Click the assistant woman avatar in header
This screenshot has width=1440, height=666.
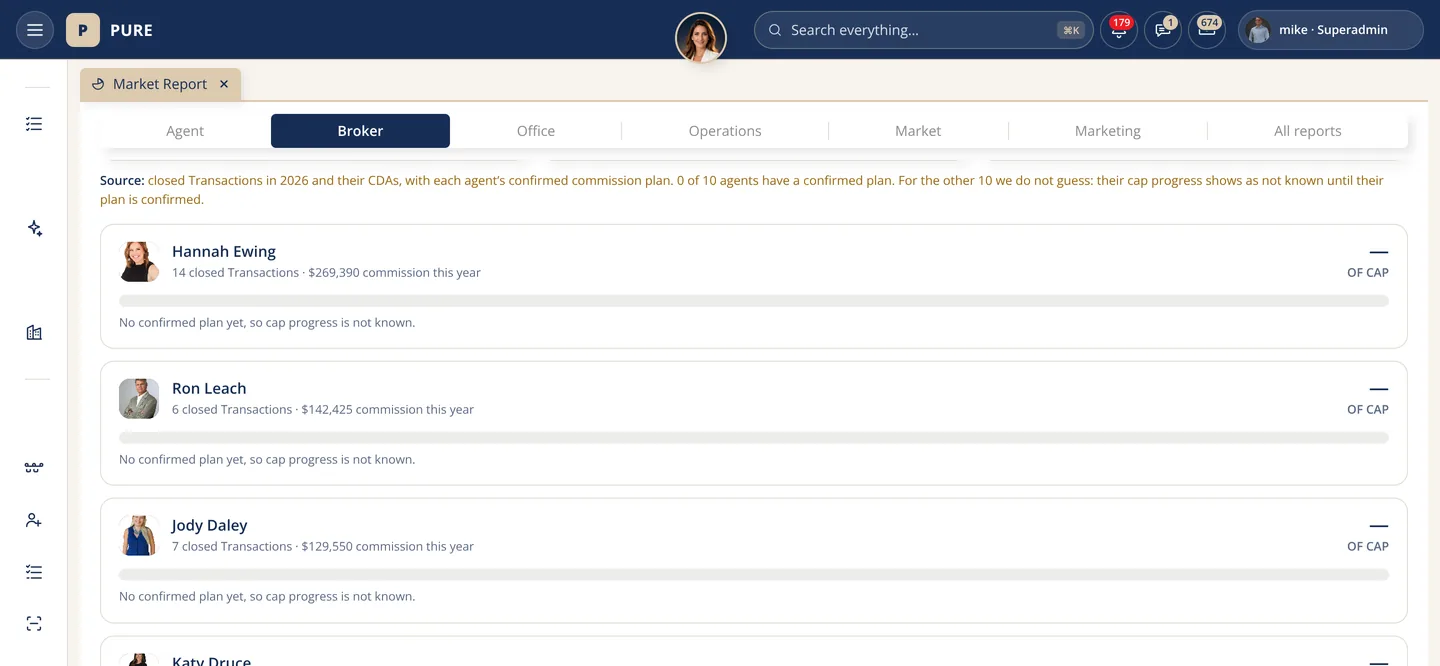(701, 38)
